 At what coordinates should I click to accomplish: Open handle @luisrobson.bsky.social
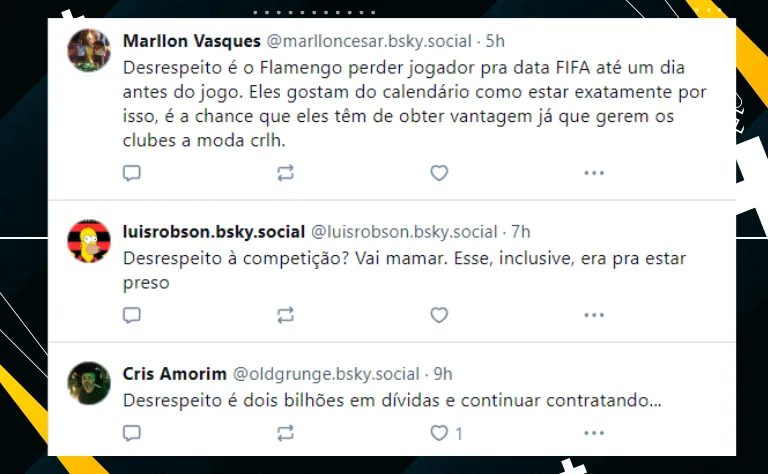pyautogui.click(x=404, y=232)
